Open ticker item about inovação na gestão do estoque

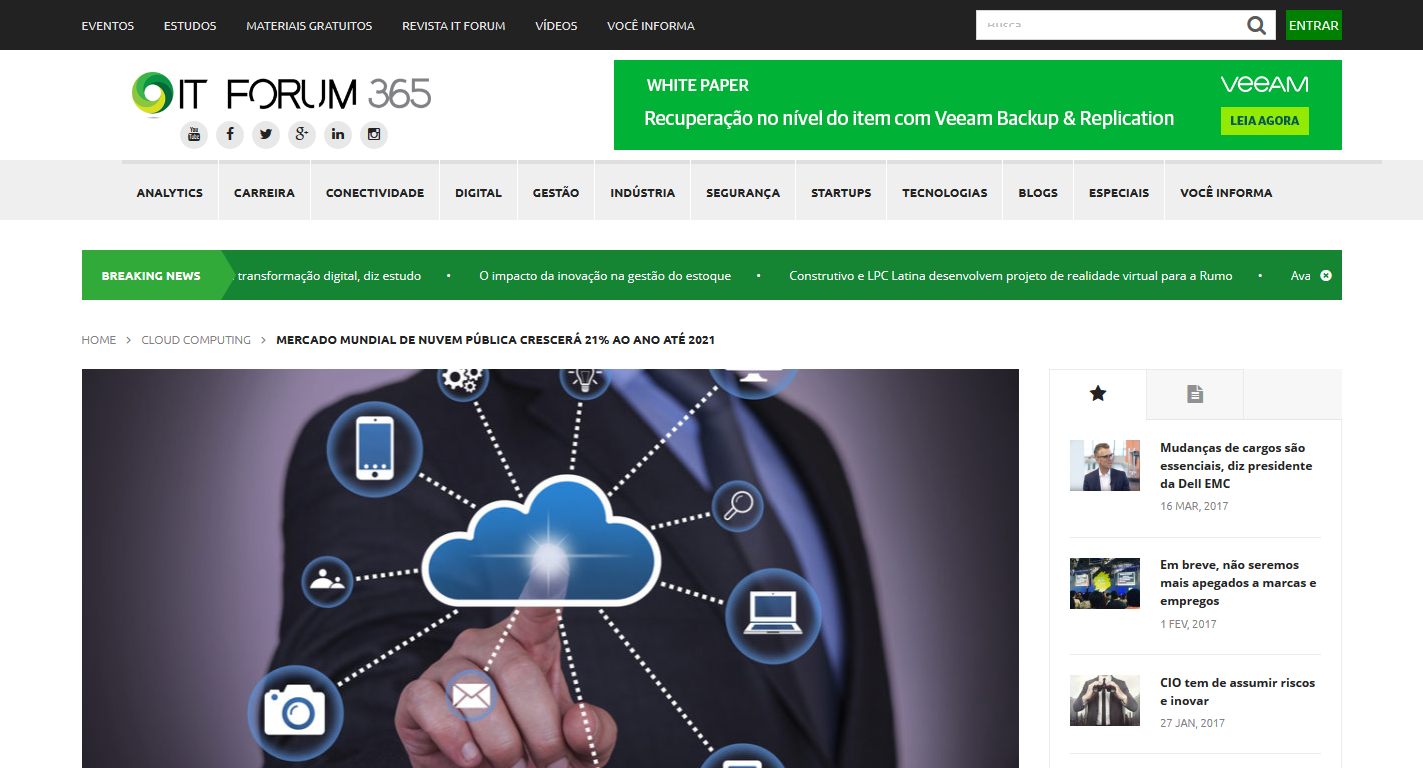coord(605,276)
